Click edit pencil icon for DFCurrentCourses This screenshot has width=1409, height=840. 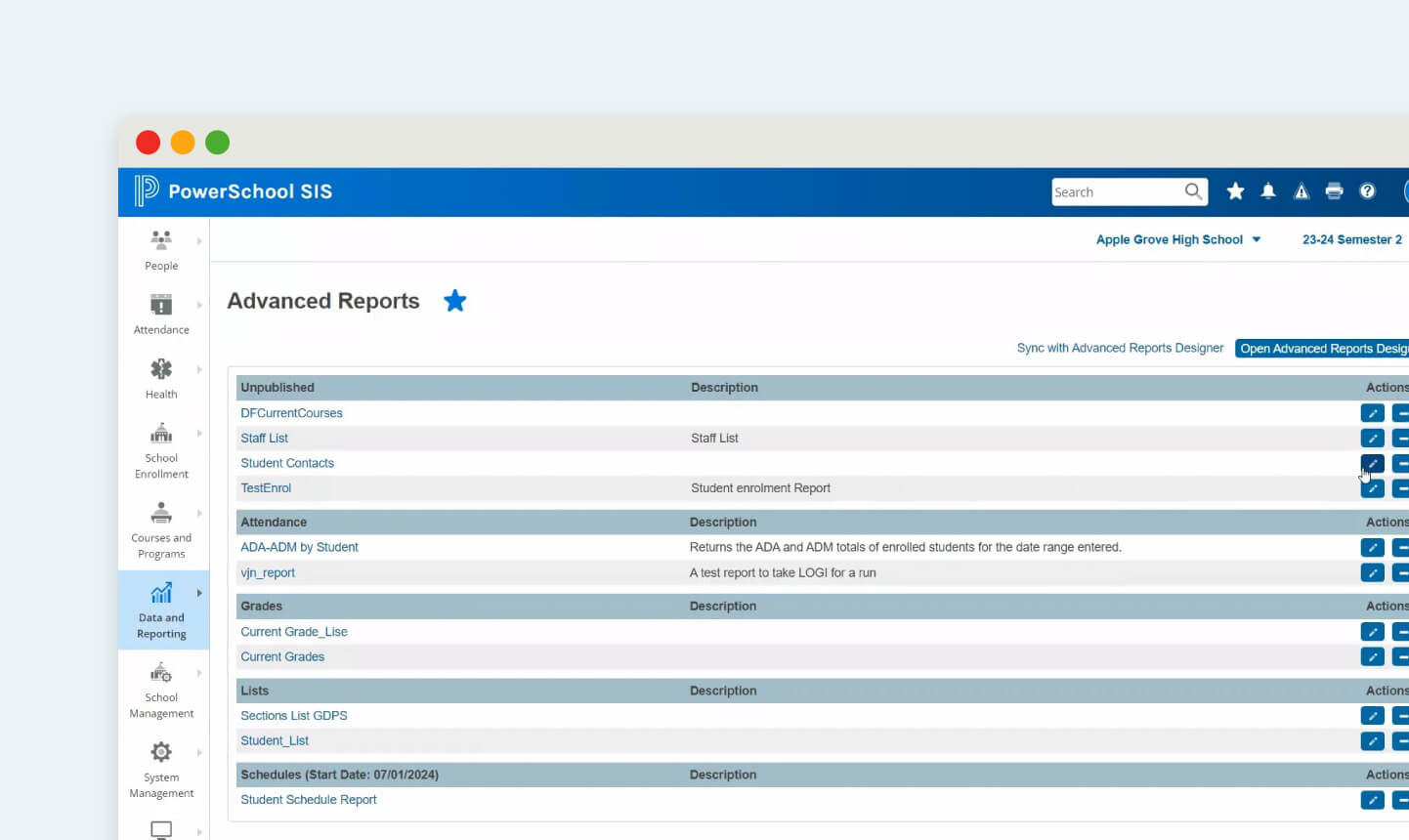[x=1372, y=413]
